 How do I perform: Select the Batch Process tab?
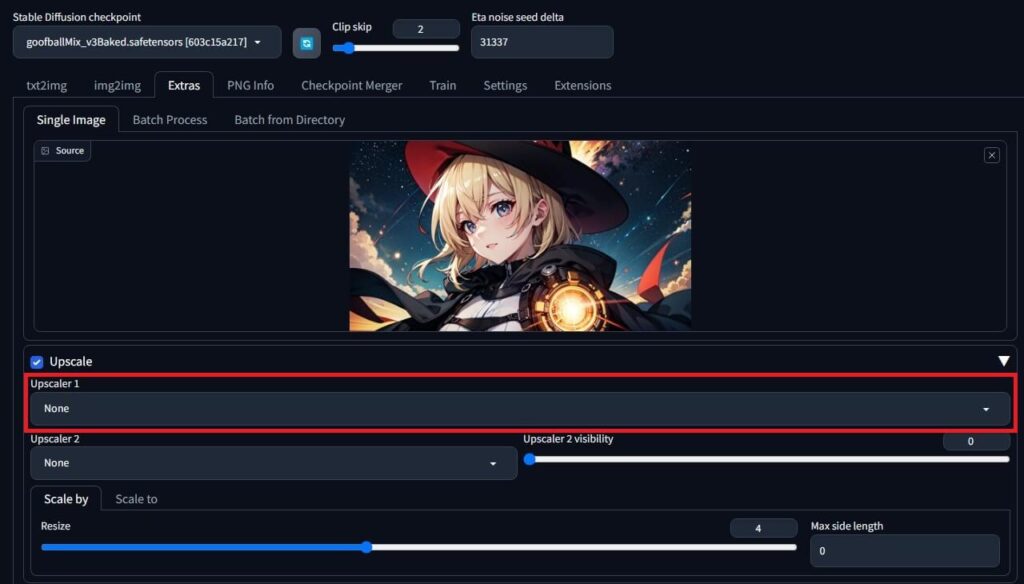tap(170, 120)
